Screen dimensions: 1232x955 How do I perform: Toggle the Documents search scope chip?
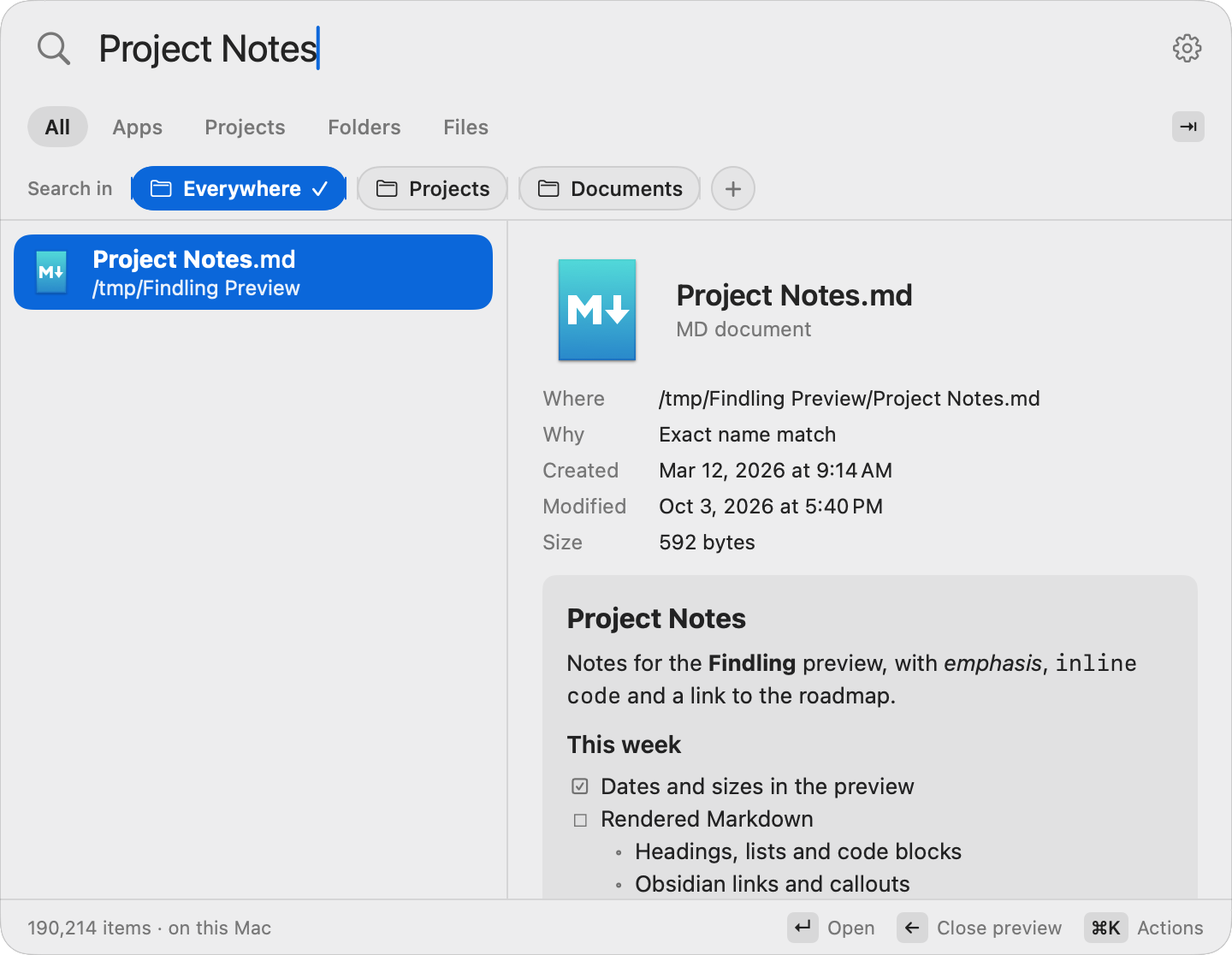click(609, 188)
